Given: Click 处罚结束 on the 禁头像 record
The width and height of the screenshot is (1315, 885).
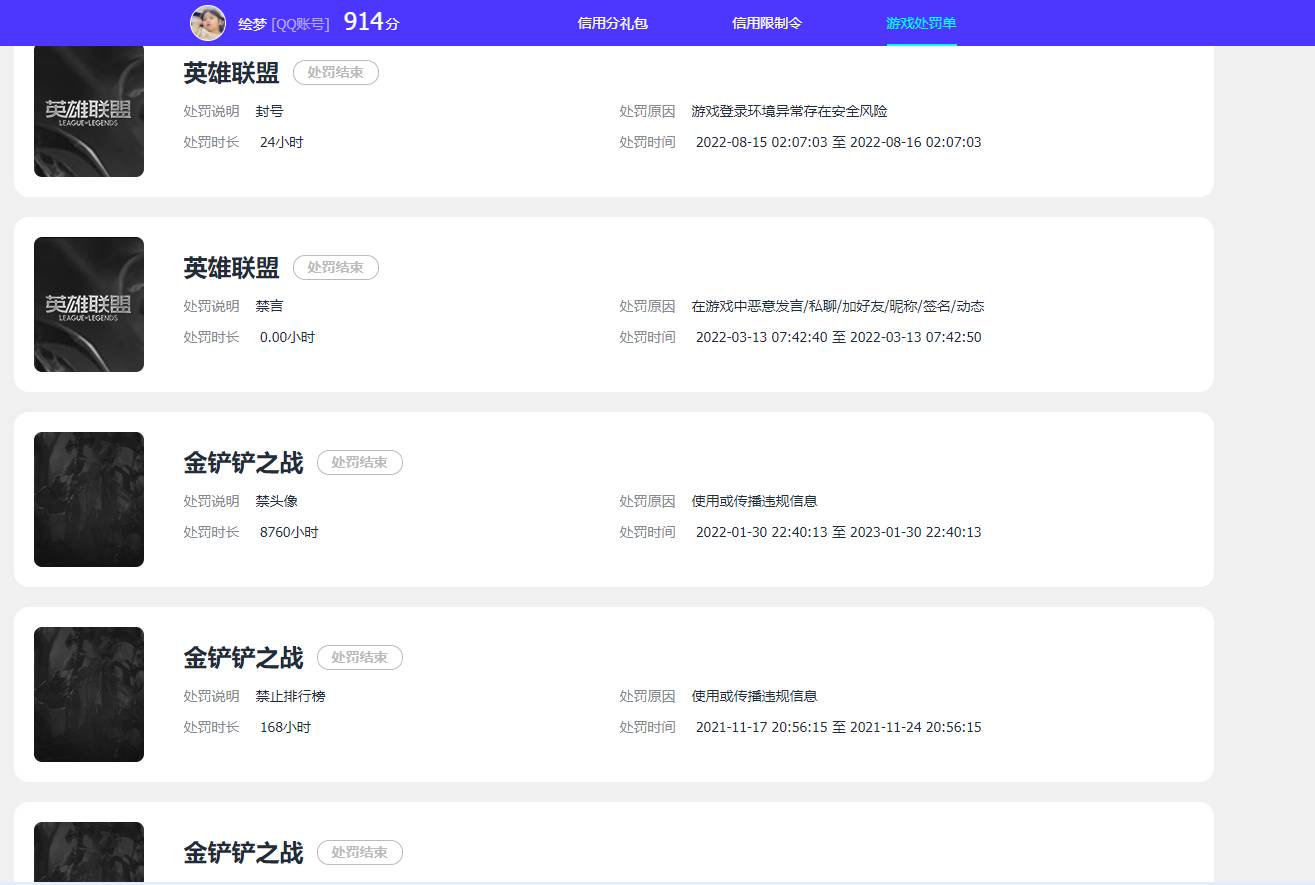Looking at the screenshot, I should (x=360, y=462).
